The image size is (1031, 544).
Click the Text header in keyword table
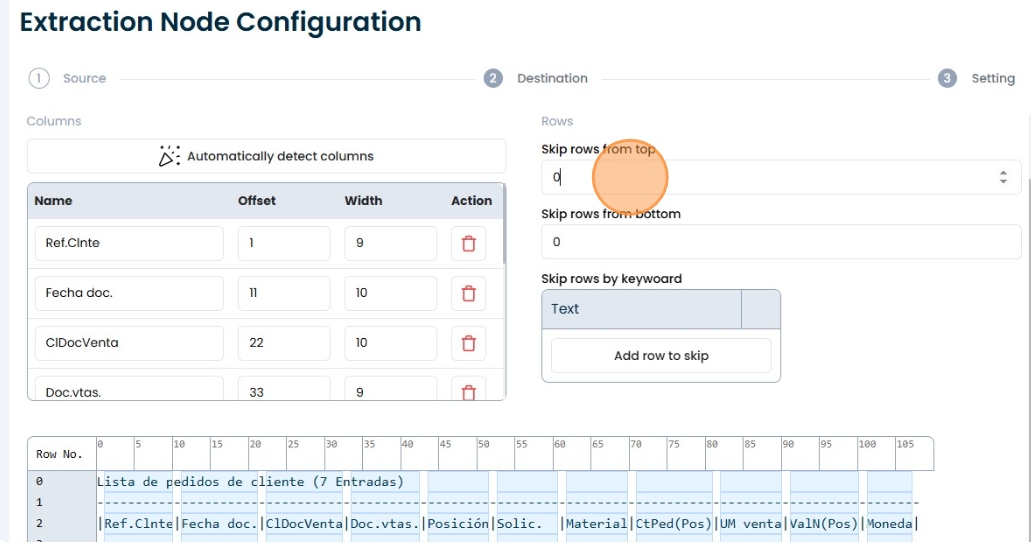click(565, 309)
